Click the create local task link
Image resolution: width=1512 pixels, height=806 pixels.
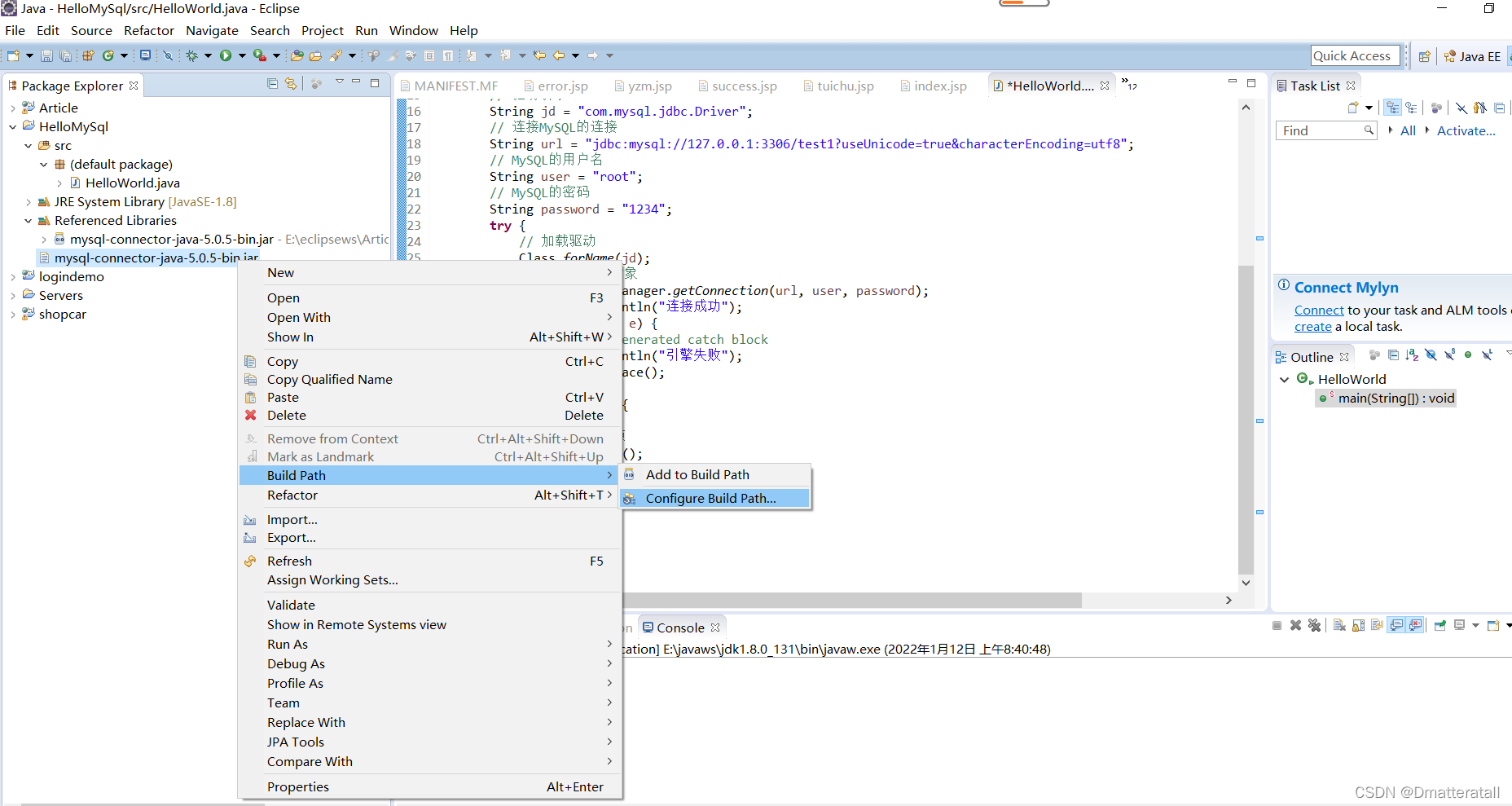(x=1312, y=326)
